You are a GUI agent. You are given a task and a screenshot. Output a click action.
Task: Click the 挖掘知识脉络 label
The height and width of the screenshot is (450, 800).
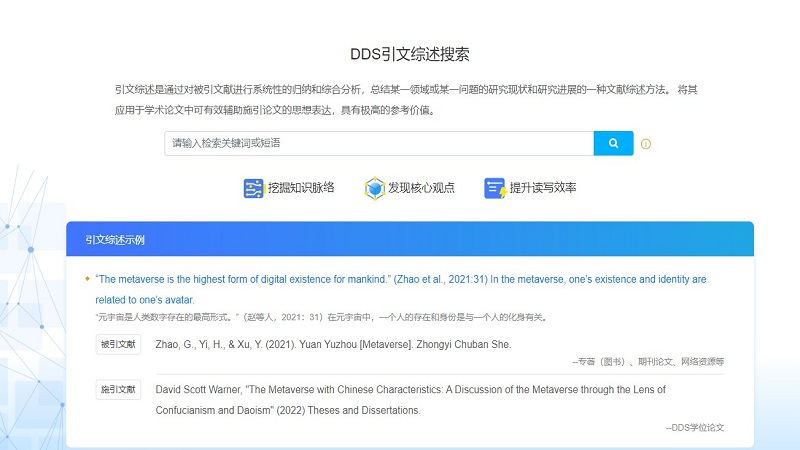[301, 188]
